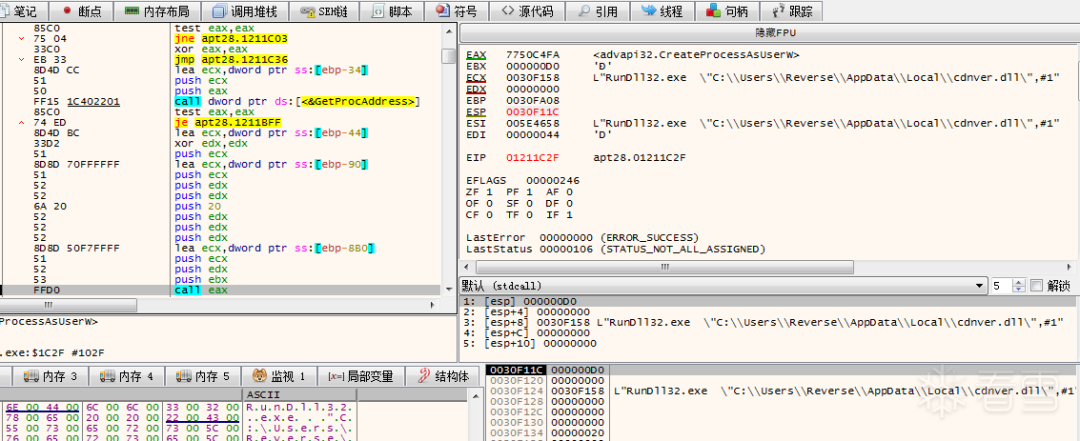Image resolution: width=1080 pixels, height=441 pixels.
Task: Open the 内存布局 memory map tab
Action: click(158, 11)
